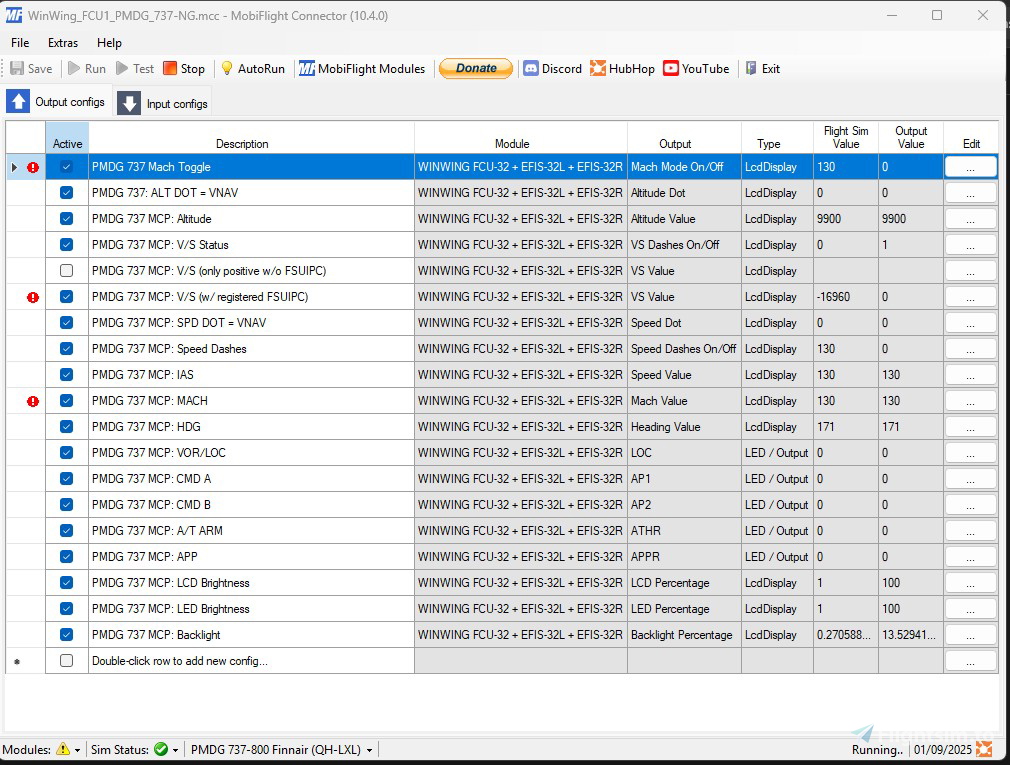Switch to Input configs tab
Image resolution: width=1010 pixels, height=765 pixels.
tap(163, 103)
